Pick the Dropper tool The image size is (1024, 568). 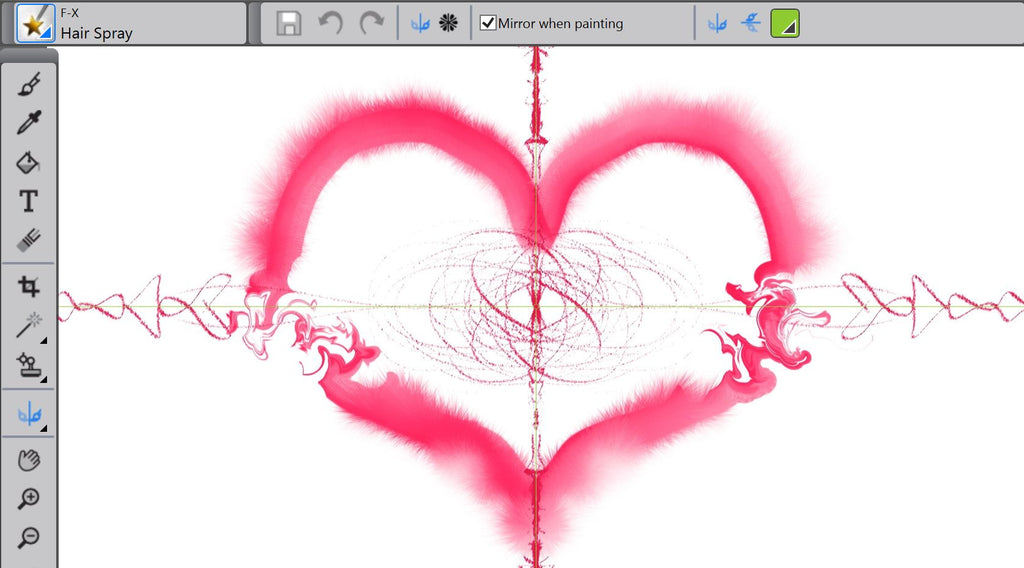click(x=28, y=123)
